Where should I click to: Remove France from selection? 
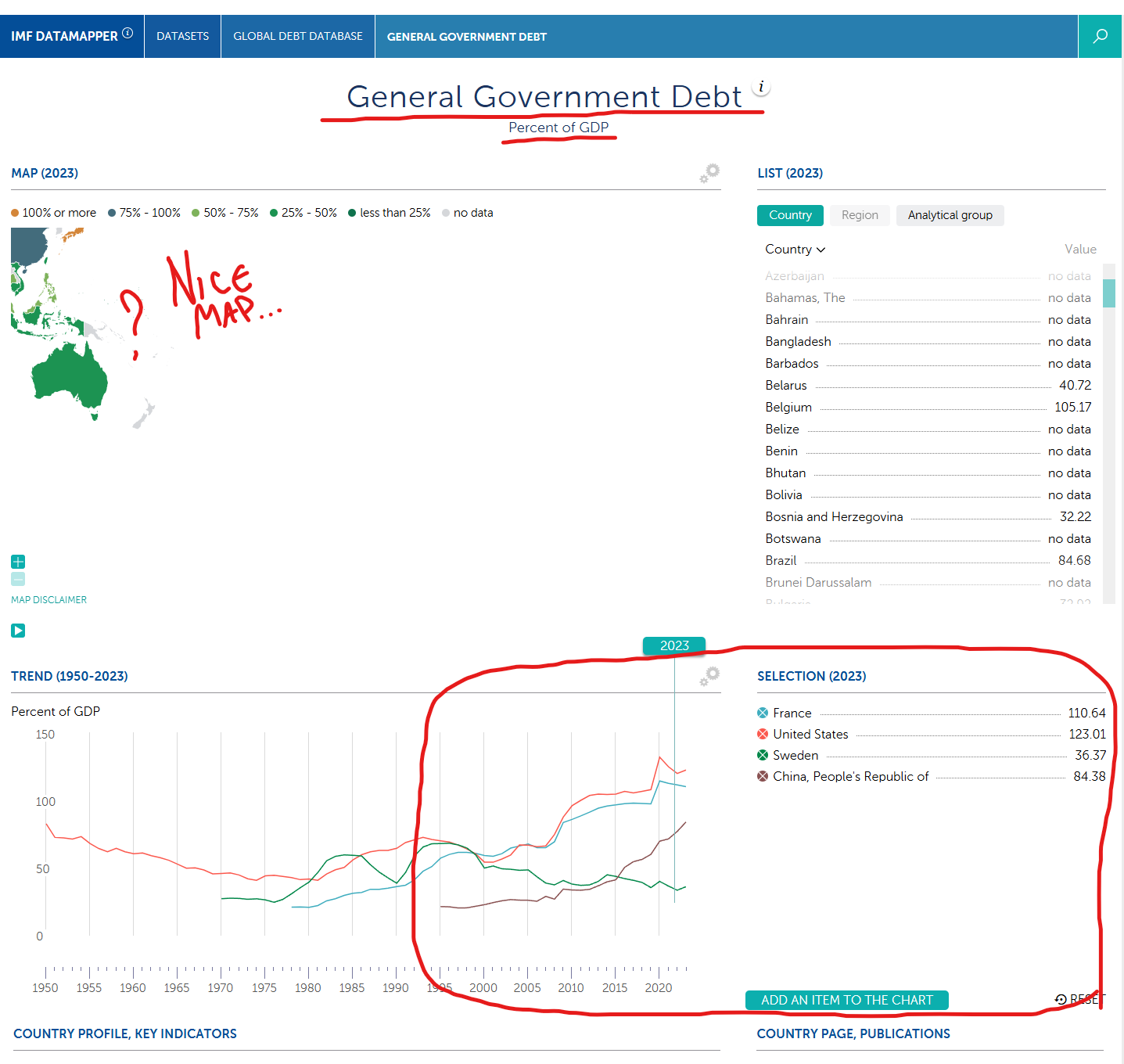(763, 713)
